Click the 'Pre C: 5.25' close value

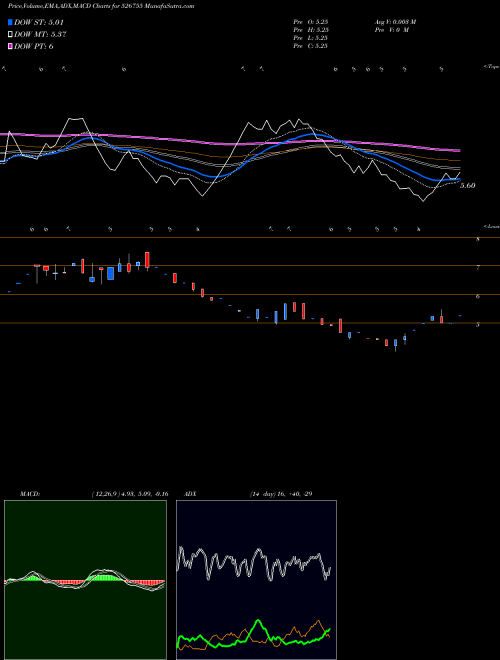pos(311,46)
